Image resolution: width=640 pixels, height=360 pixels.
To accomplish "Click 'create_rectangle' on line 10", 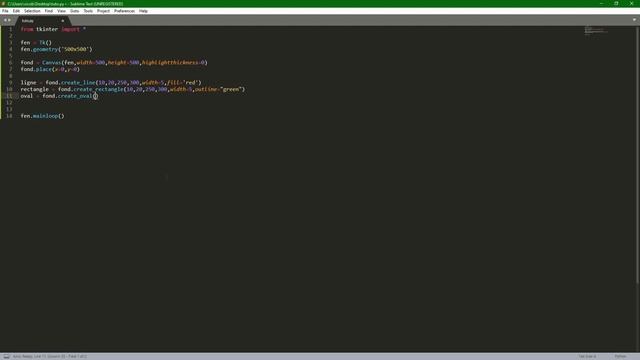I will [98, 89].
